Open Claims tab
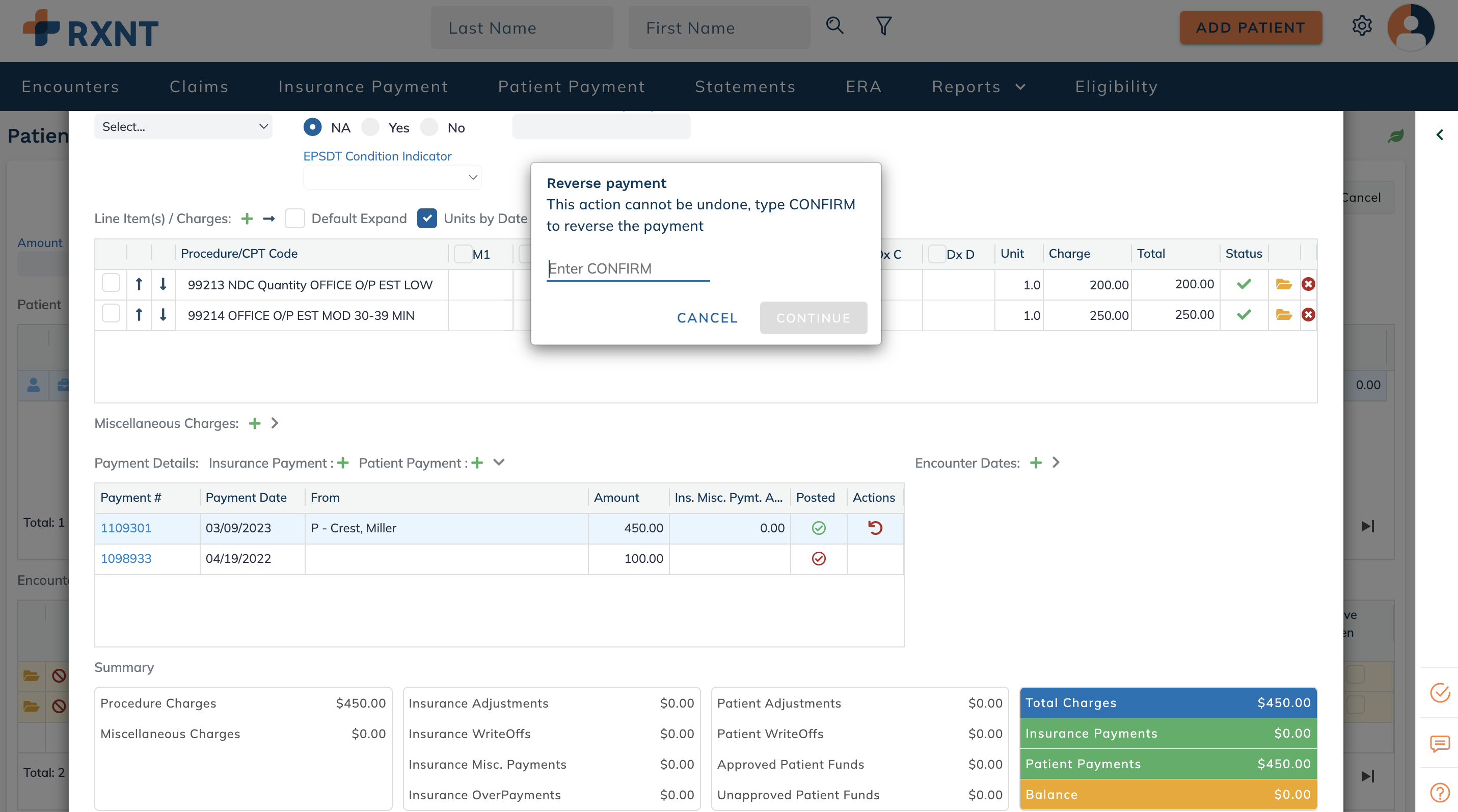This screenshot has height=812, width=1458. (199, 87)
